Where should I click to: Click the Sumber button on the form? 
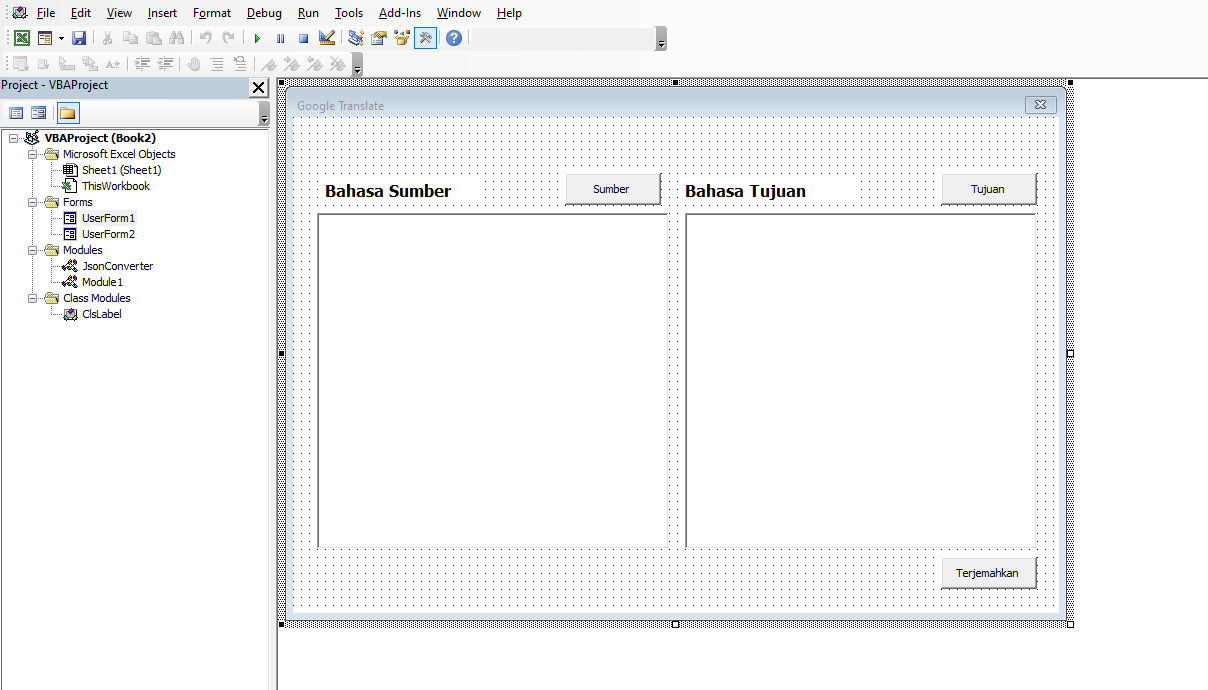click(x=613, y=188)
